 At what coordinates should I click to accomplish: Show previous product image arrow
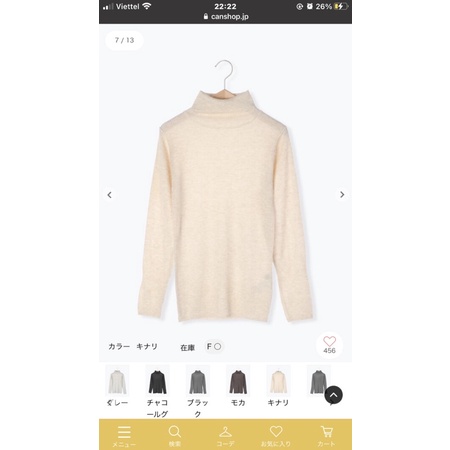point(109,195)
